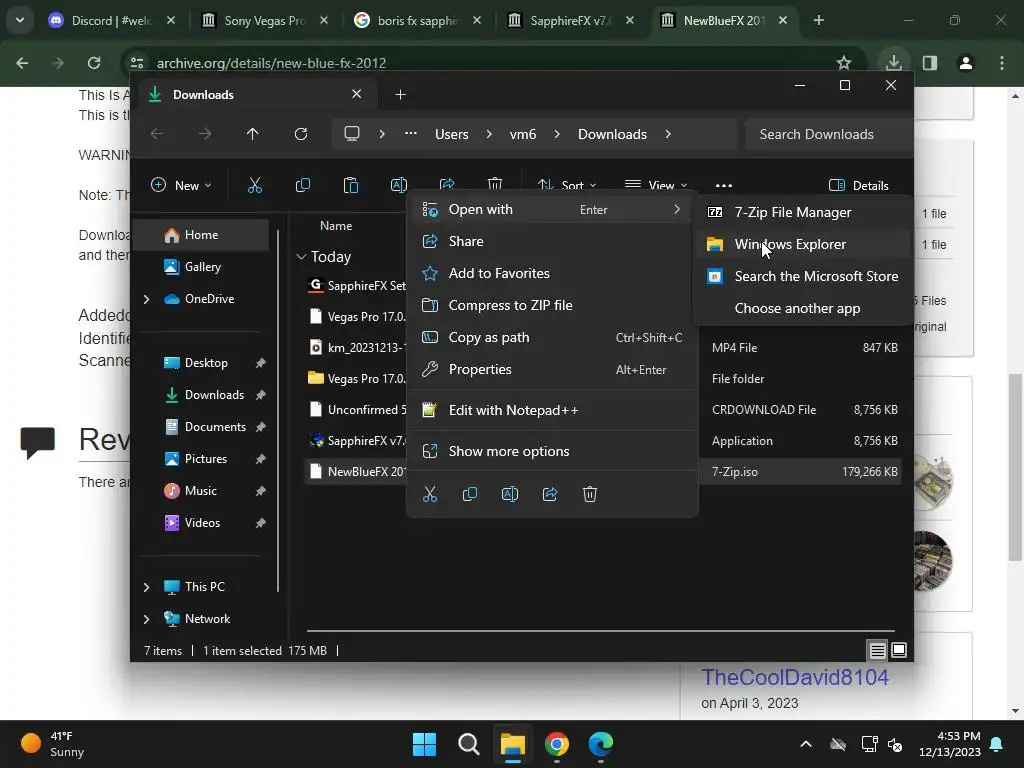Switch to Sony Vegas Pro browser tab
Image resolution: width=1024 pixels, height=768 pixels.
tap(265, 20)
